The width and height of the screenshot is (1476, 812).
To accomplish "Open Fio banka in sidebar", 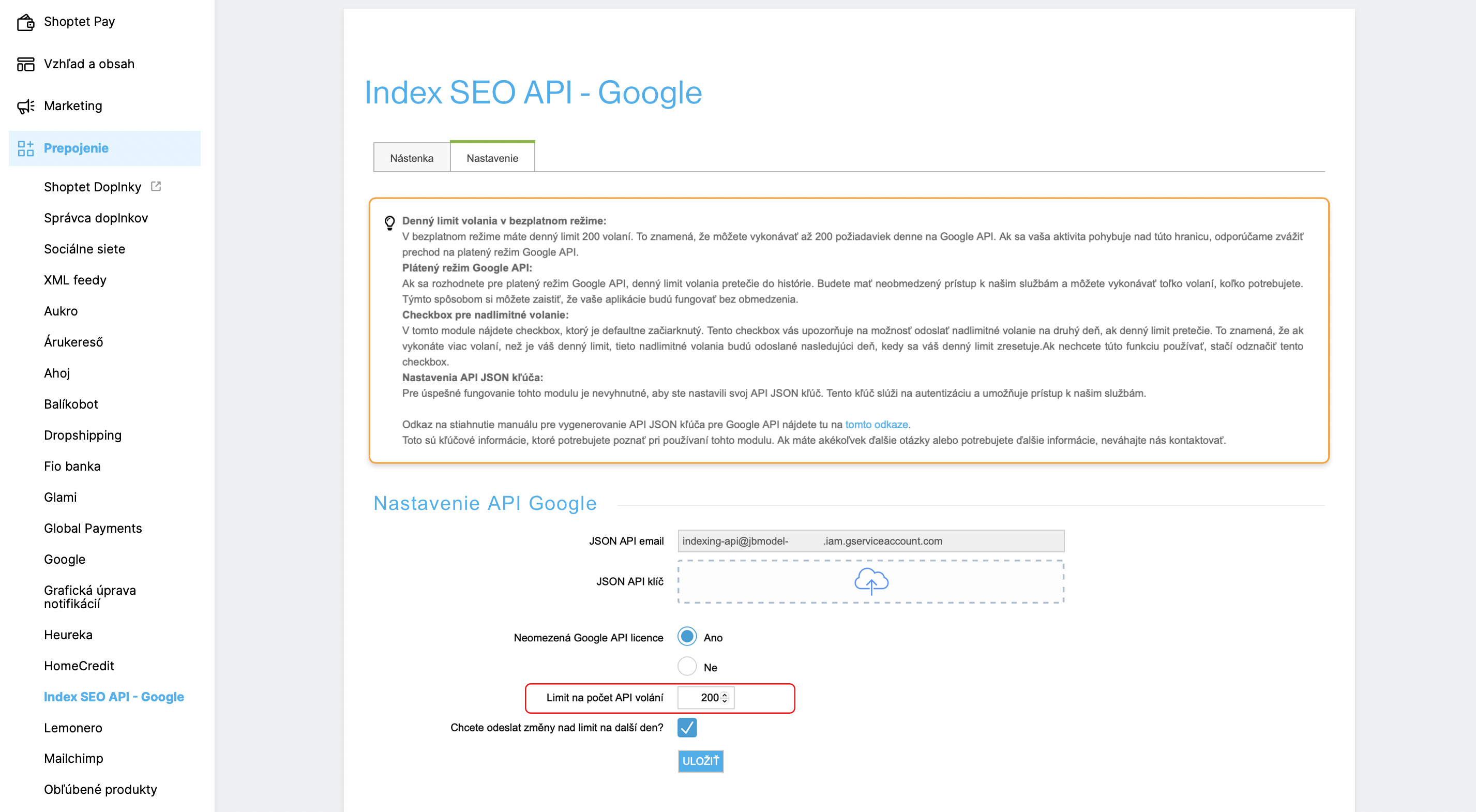I will (72, 467).
